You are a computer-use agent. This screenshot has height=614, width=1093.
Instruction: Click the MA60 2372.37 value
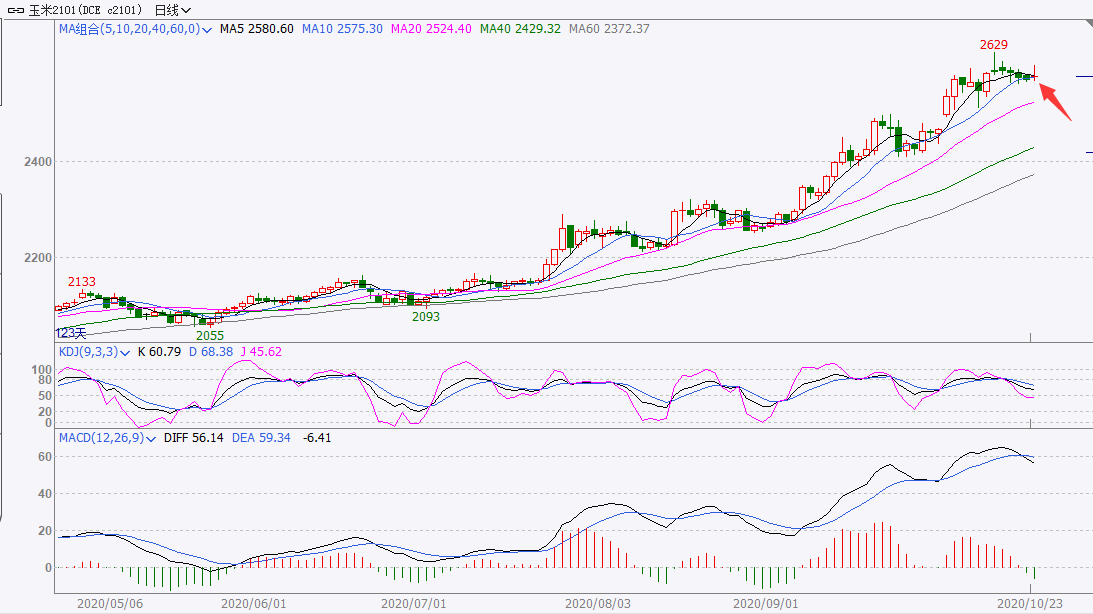pyautogui.click(x=609, y=29)
